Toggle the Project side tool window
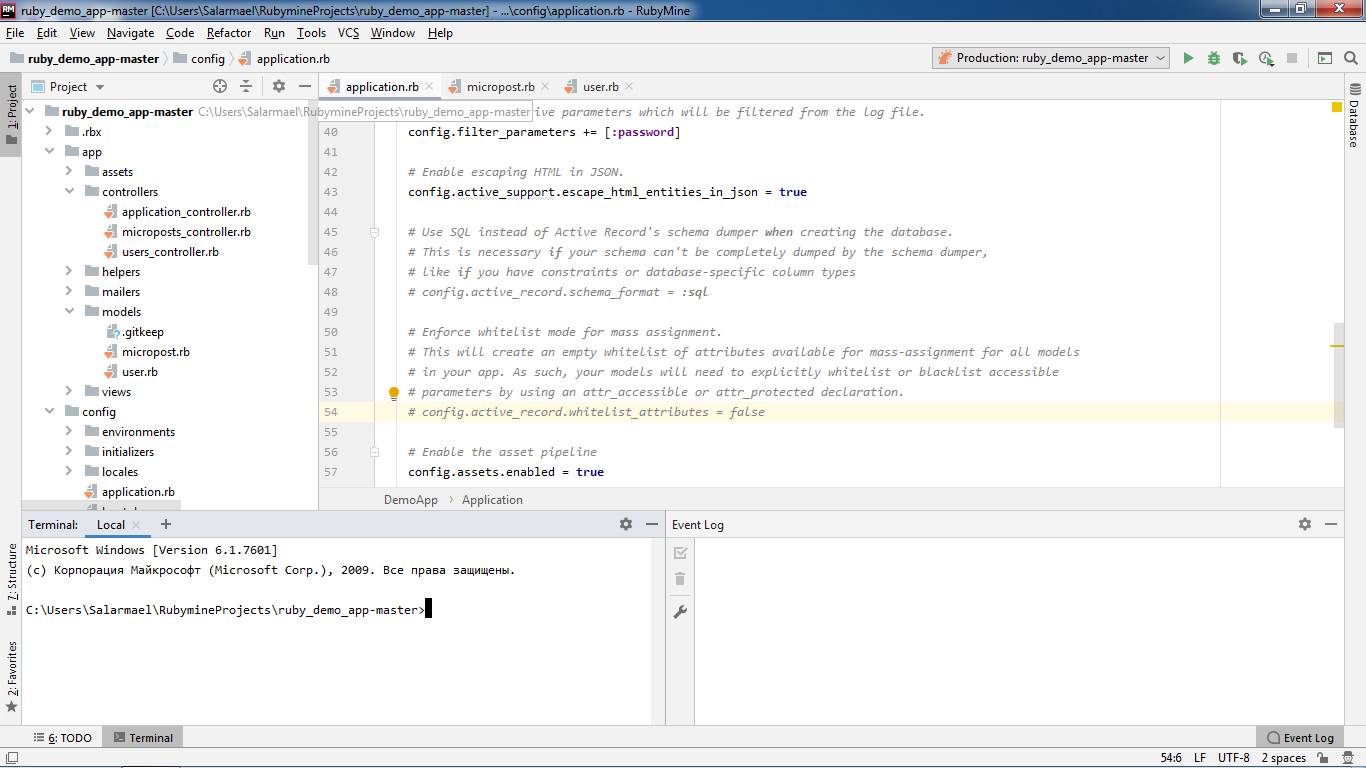This screenshot has width=1366, height=768. (12, 114)
